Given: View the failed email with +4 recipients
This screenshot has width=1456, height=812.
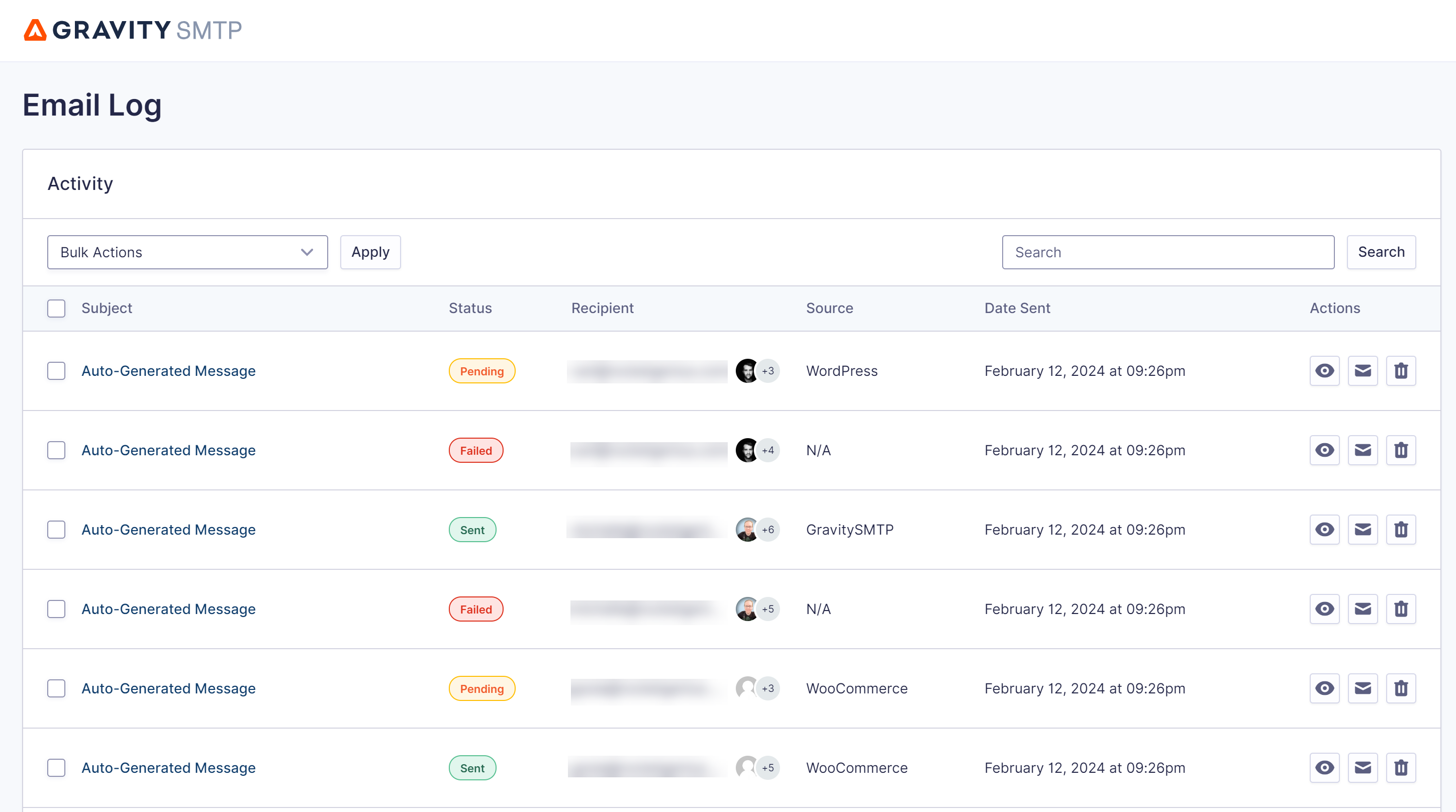Looking at the screenshot, I should click(x=1324, y=450).
